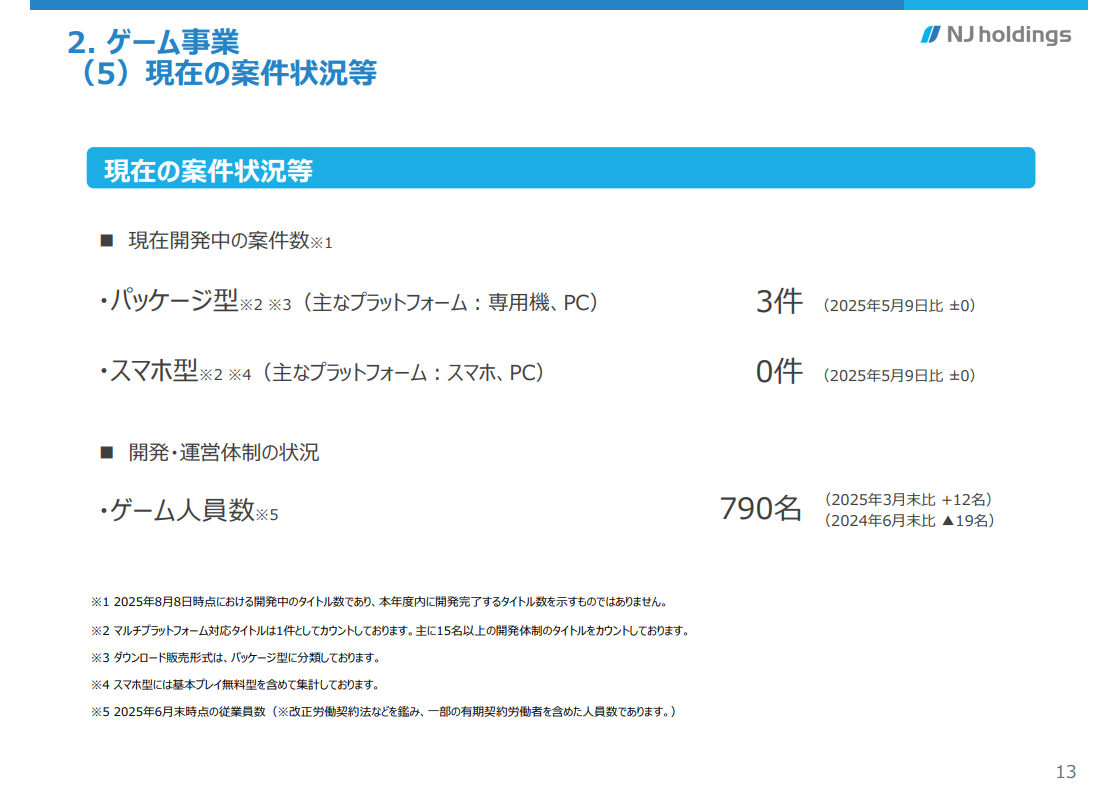Image resolution: width=1119 pixels, height=790 pixels.
Task: Click the subtitle （5）現在の案件状況等
Action: [x=227, y=73]
